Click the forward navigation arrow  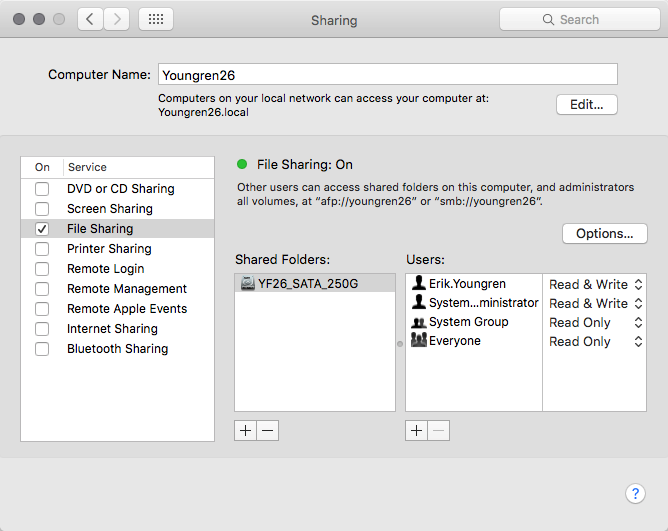click(x=117, y=19)
